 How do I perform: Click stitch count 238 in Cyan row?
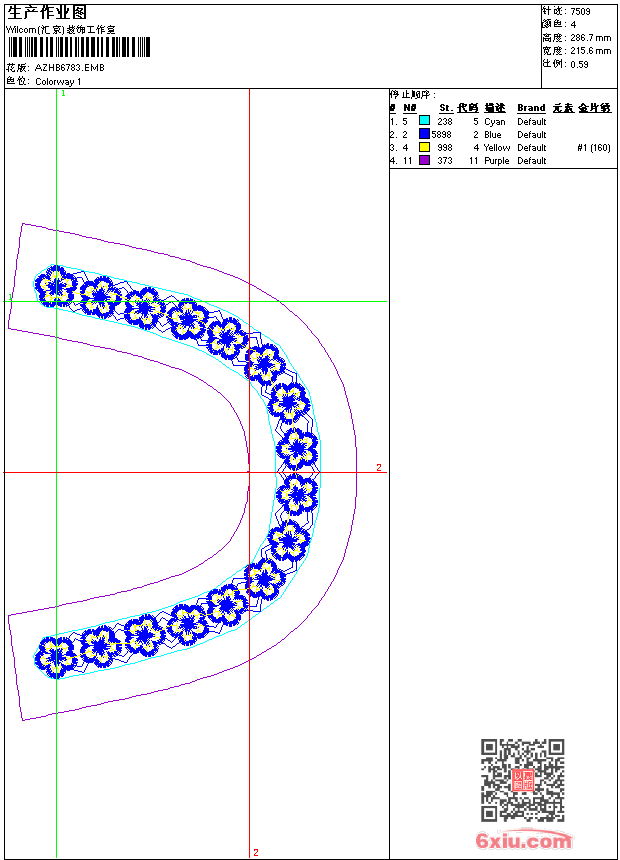pyautogui.click(x=445, y=122)
